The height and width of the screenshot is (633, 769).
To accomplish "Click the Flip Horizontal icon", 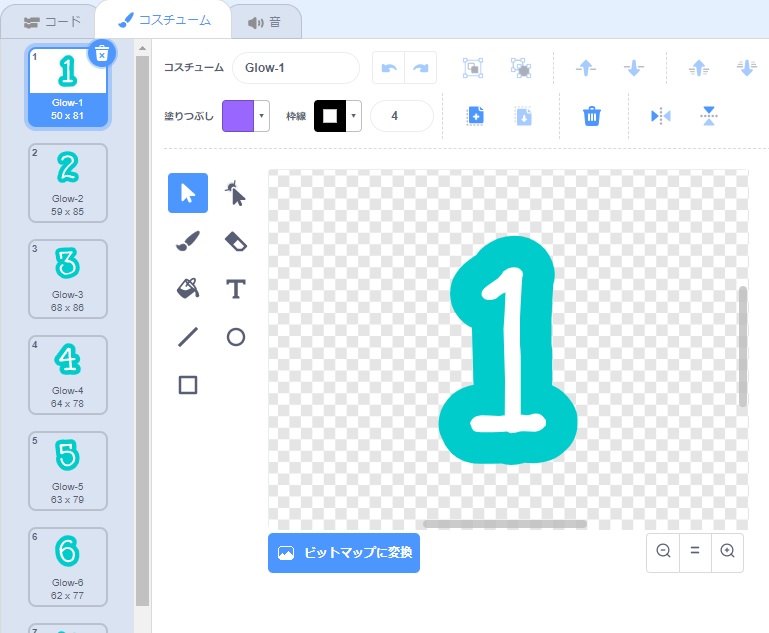I will pyautogui.click(x=661, y=116).
